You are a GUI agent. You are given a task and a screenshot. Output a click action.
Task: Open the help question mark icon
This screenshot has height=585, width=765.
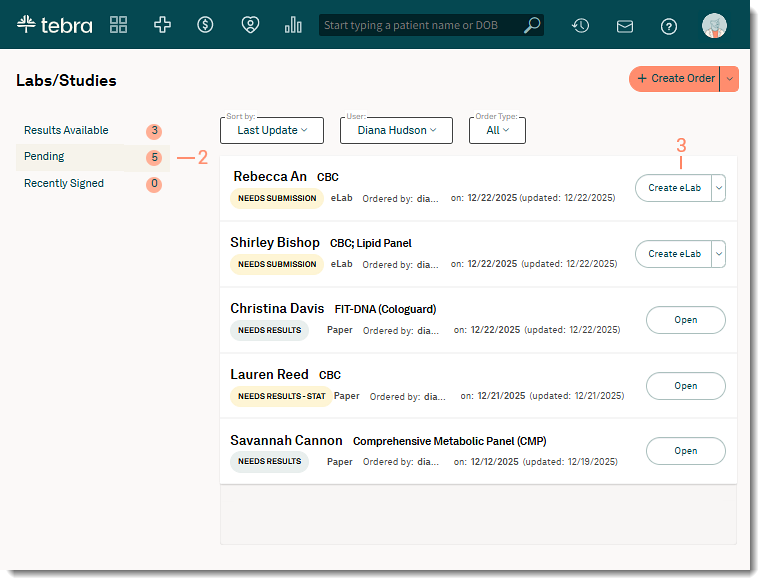[668, 26]
